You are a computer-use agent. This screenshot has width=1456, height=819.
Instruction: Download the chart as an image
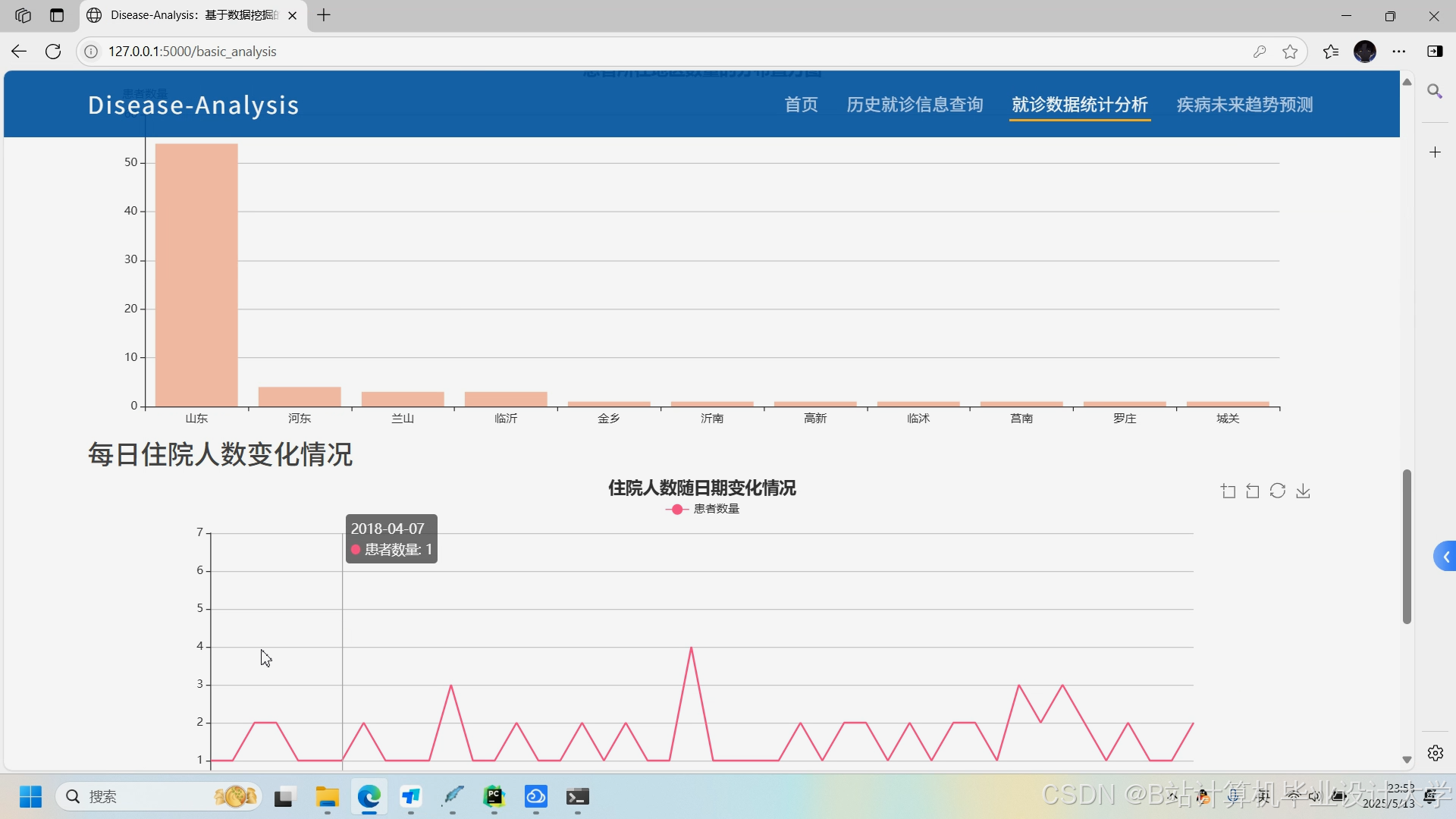(x=1303, y=491)
